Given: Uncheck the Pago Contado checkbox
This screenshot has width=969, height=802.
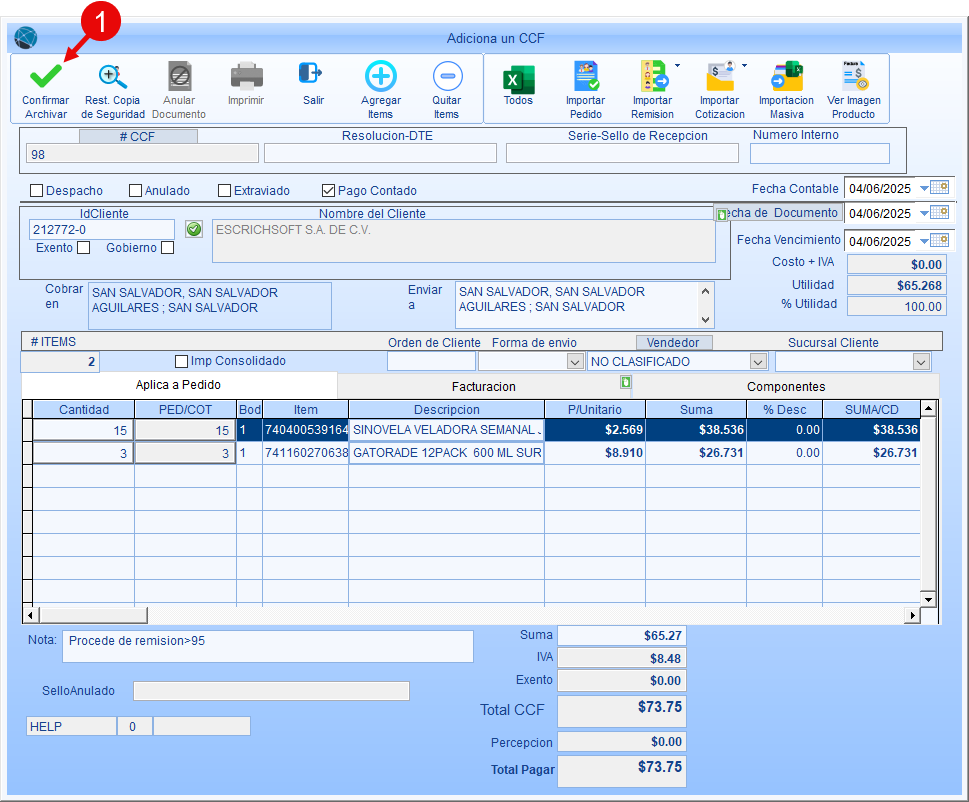Looking at the screenshot, I should [x=329, y=191].
